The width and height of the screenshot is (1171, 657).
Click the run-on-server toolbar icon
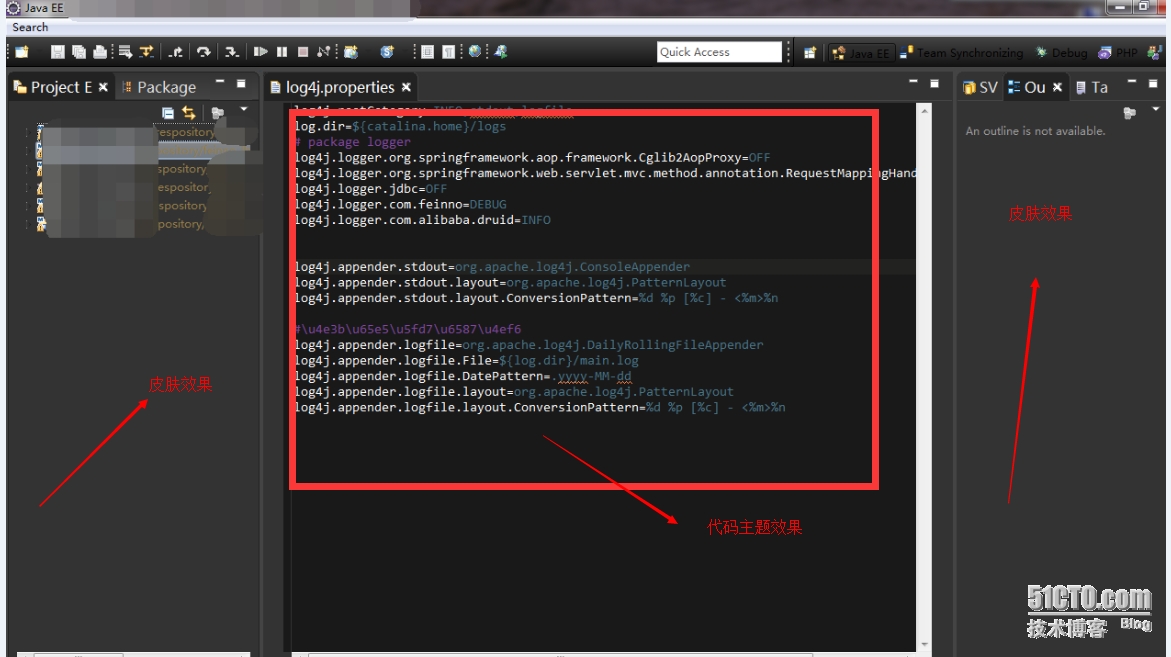point(500,52)
